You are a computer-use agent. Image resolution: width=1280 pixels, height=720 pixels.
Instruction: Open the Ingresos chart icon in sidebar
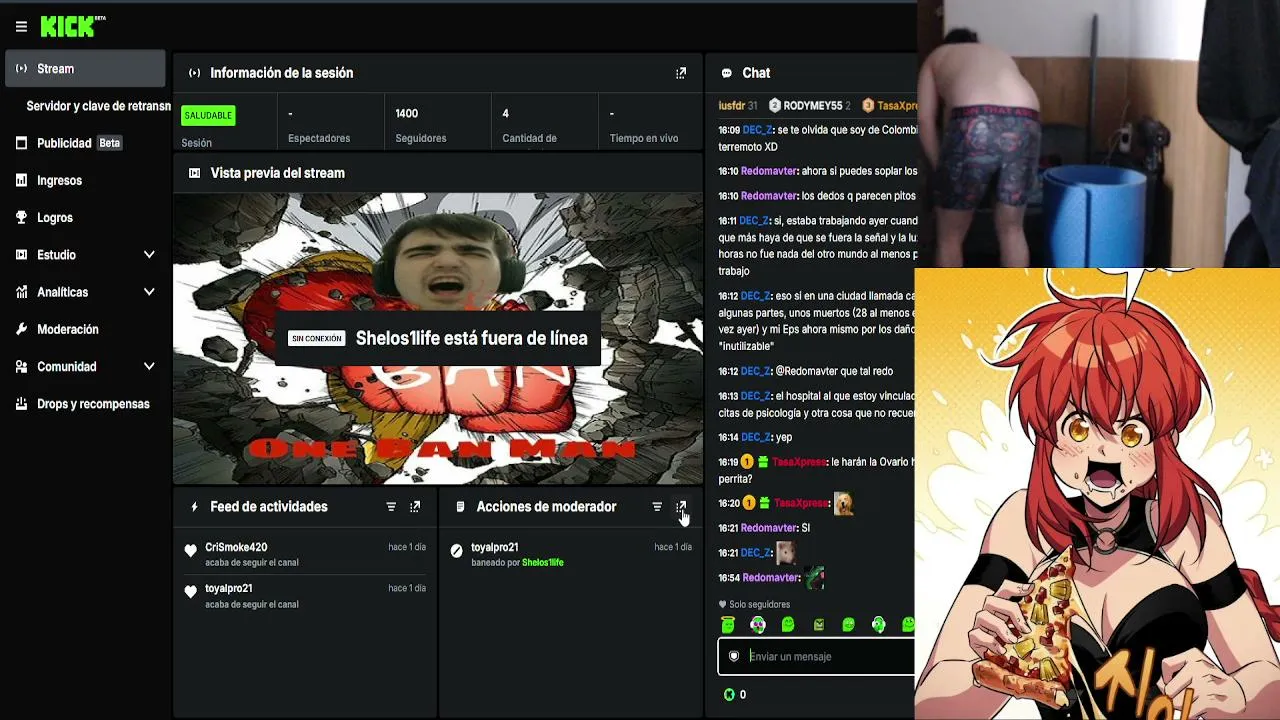click(x=21, y=180)
